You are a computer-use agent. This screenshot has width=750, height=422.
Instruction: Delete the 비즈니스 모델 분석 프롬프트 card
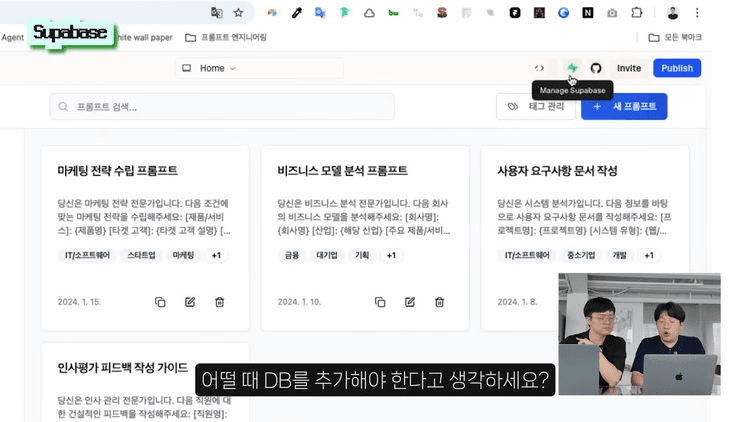click(440, 302)
